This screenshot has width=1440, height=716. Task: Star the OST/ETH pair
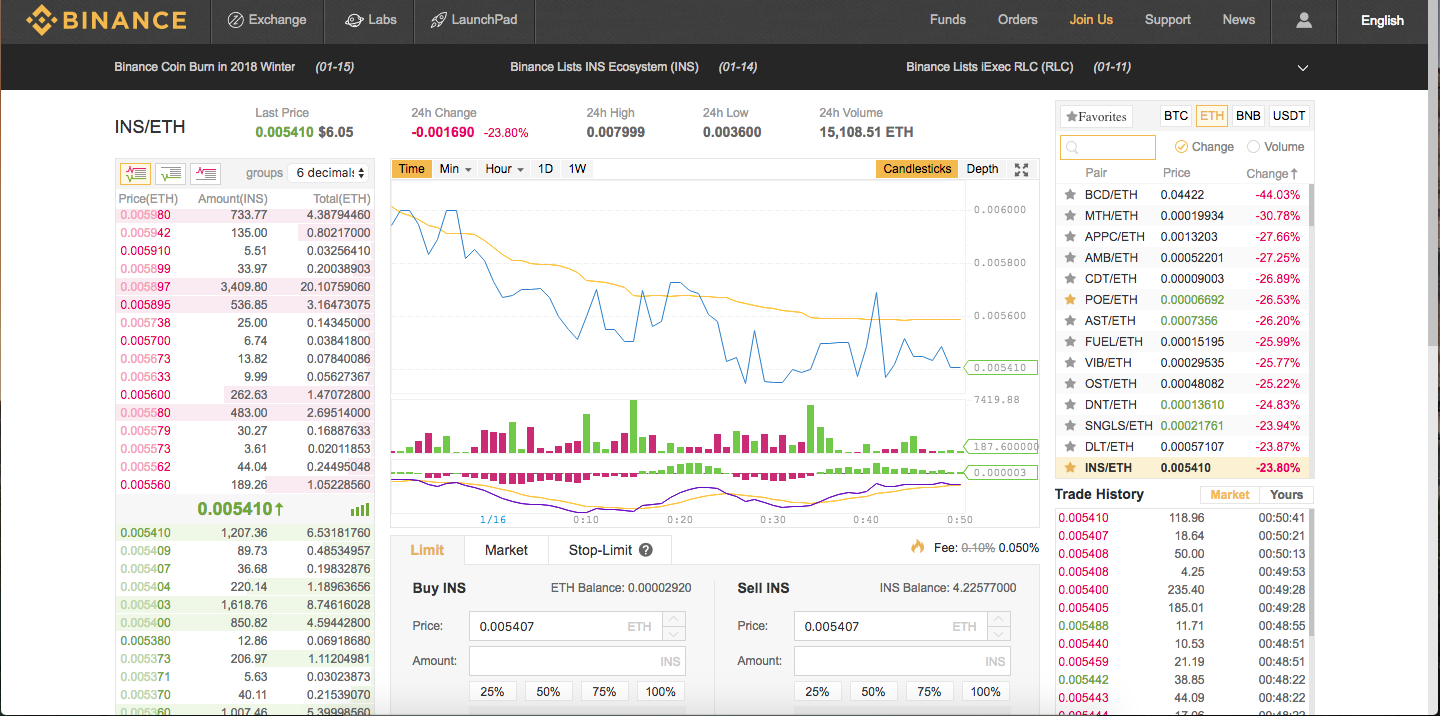pyautogui.click(x=1070, y=384)
